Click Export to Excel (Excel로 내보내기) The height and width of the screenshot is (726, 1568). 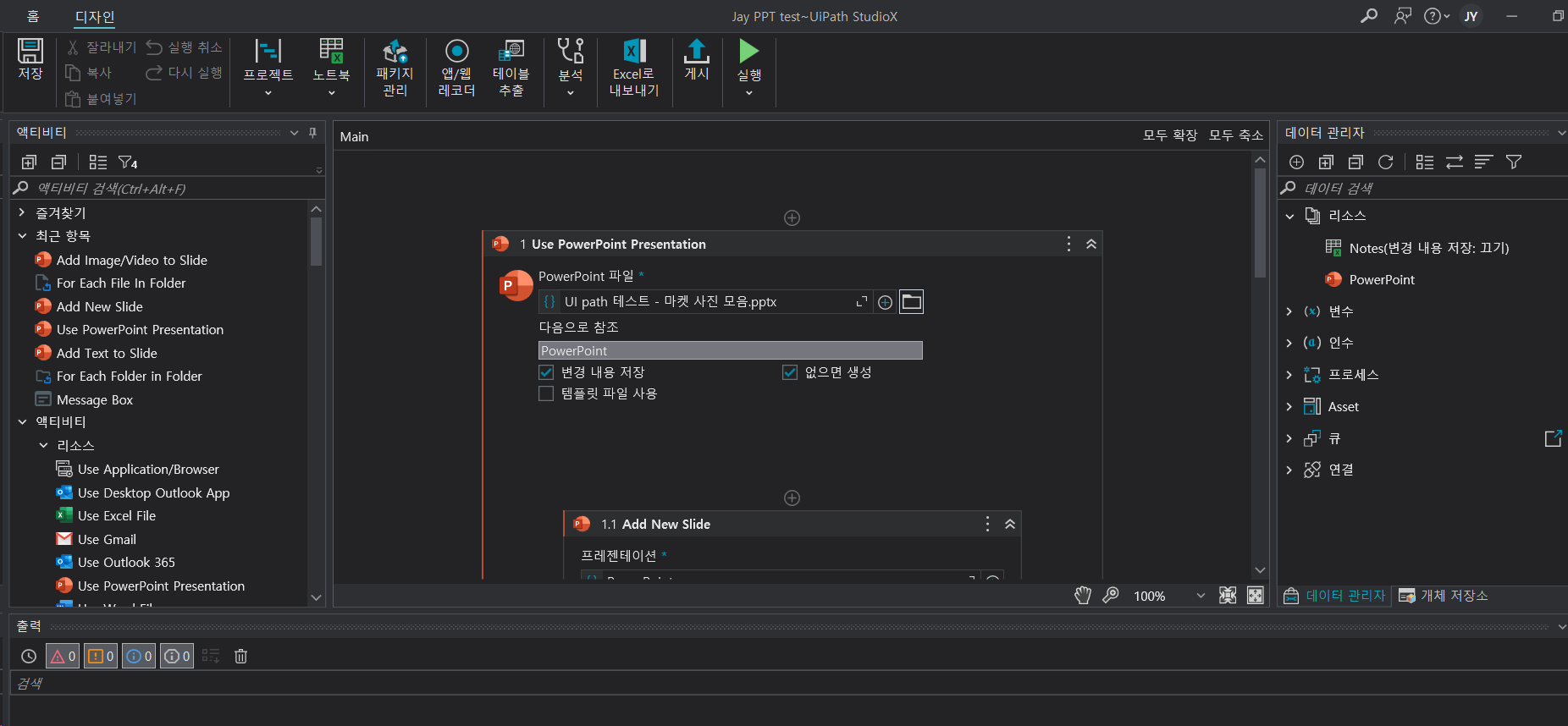pos(634,68)
